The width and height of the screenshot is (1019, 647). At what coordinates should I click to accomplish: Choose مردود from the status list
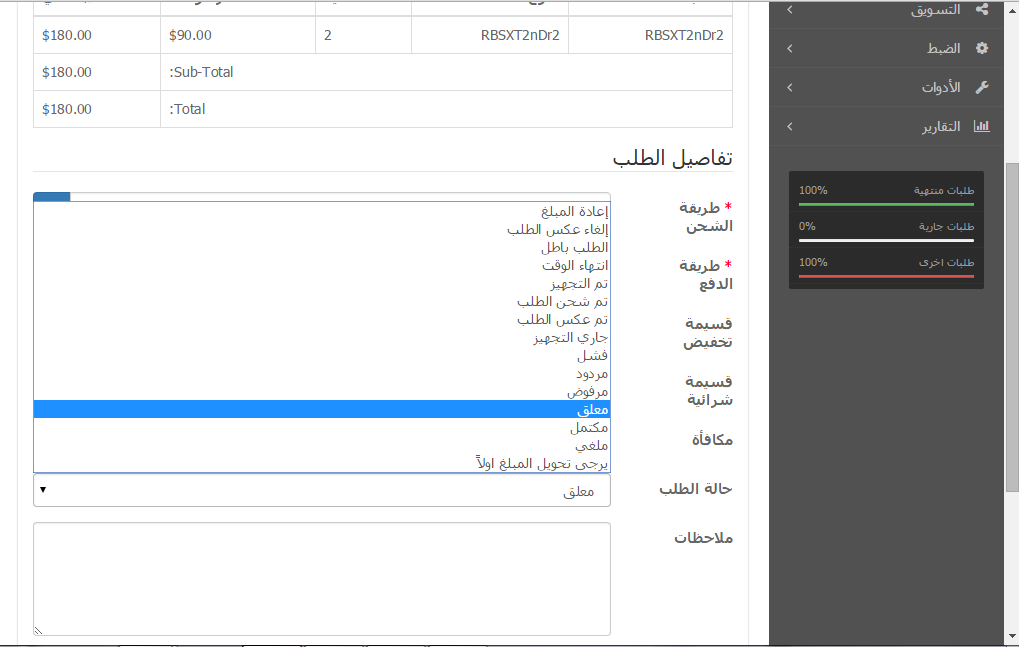(x=322, y=374)
